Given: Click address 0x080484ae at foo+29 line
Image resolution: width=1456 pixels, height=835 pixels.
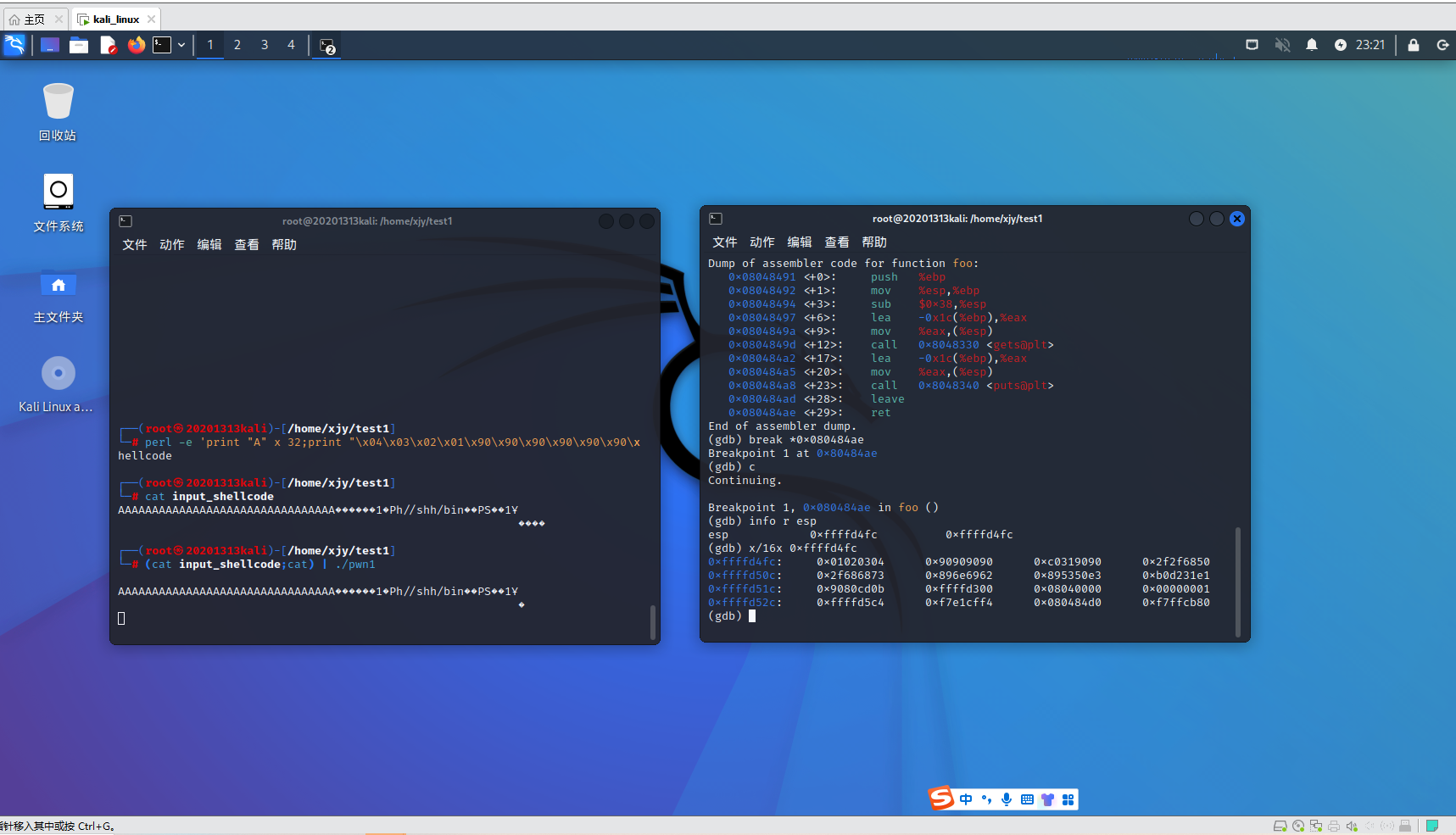Looking at the screenshot, I should pos(762,413).
